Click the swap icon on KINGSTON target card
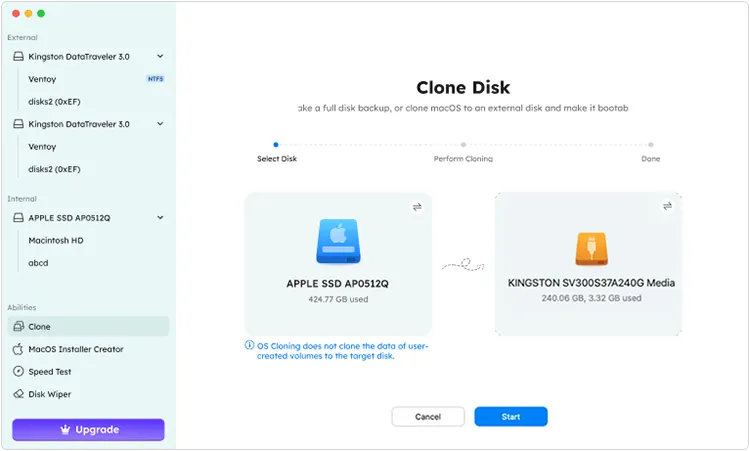750x451 pixels. click(667, 206)
